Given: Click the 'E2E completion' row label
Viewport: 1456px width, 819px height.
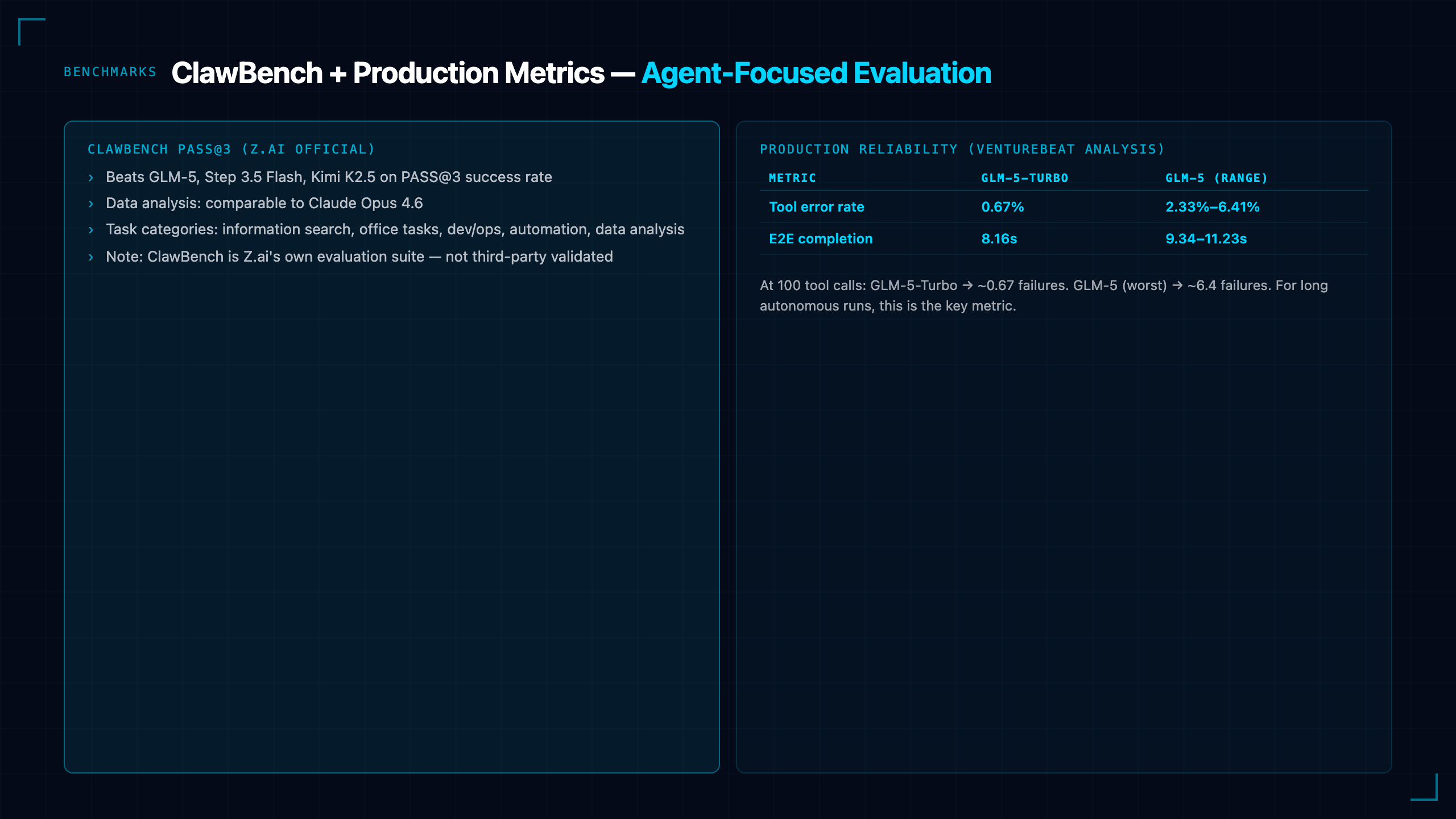Looking at the screenshot, I should click(821, 238).
